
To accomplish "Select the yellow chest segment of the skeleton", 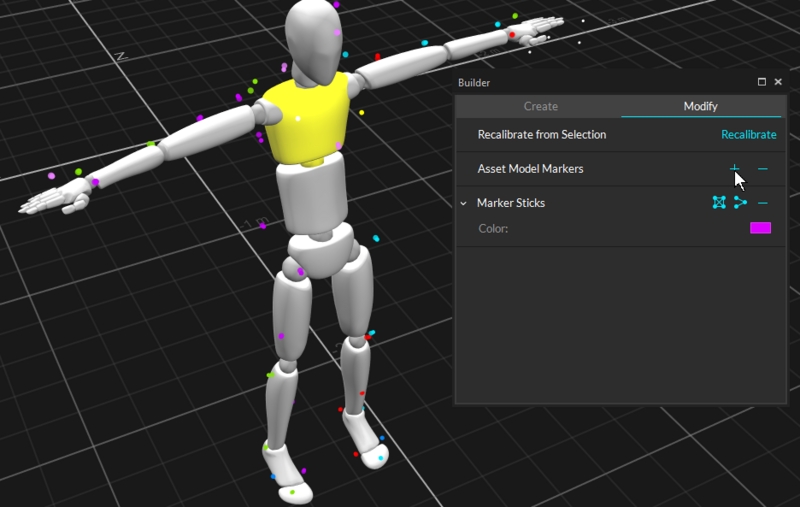I will 305,118.
